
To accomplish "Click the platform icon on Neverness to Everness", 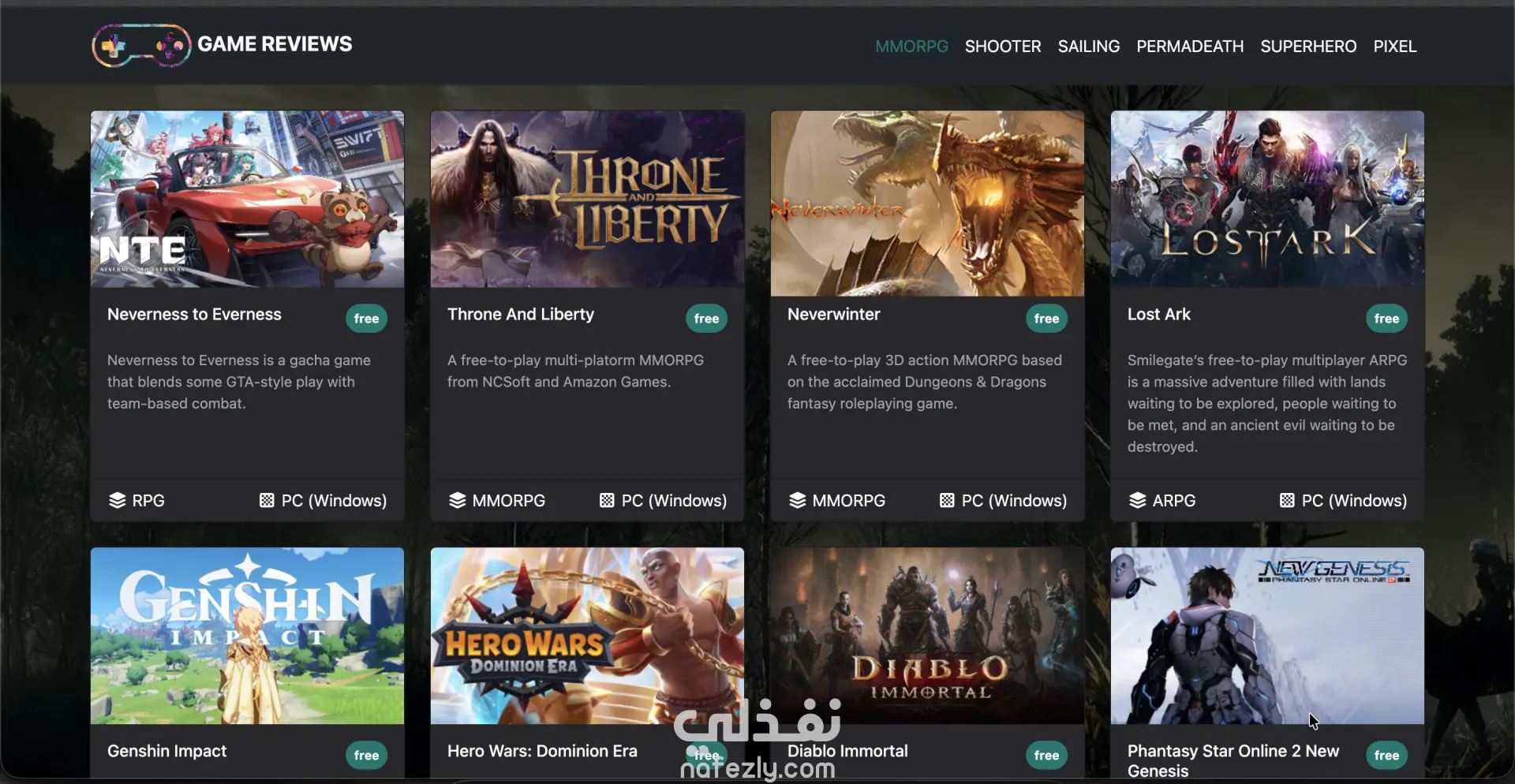I will pyautogui.click(x=267, y=500).
